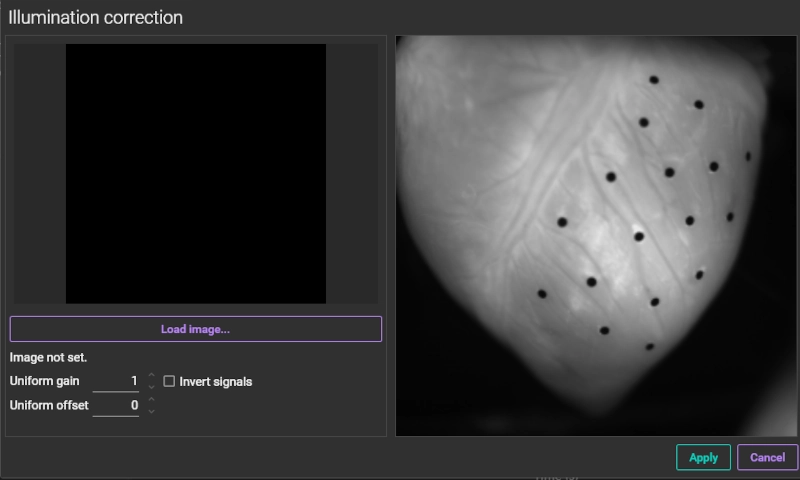Click the leftmost black marker on the heart
800x480 pixels.
pos(542,294)
